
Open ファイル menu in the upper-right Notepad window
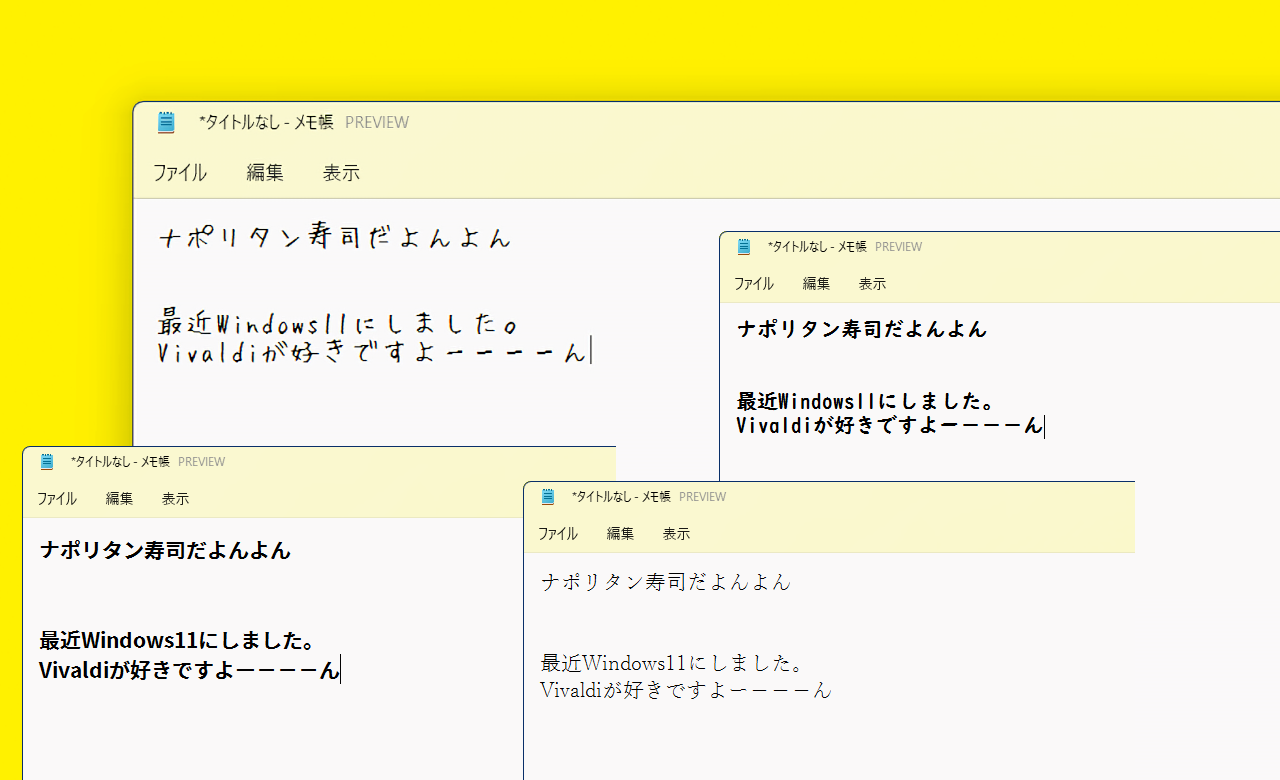coord(754,283)
